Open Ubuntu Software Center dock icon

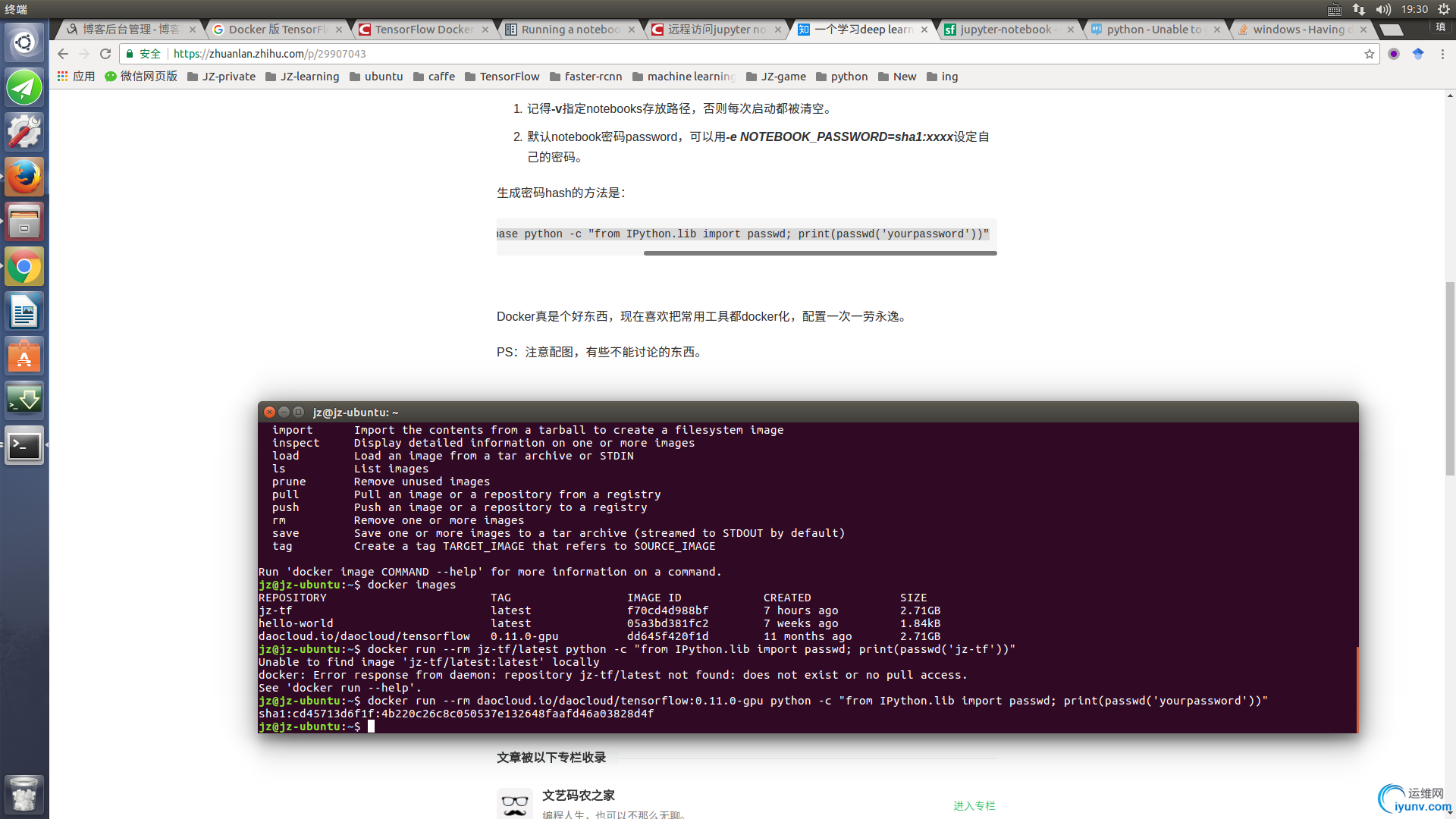tap(24, 356)
